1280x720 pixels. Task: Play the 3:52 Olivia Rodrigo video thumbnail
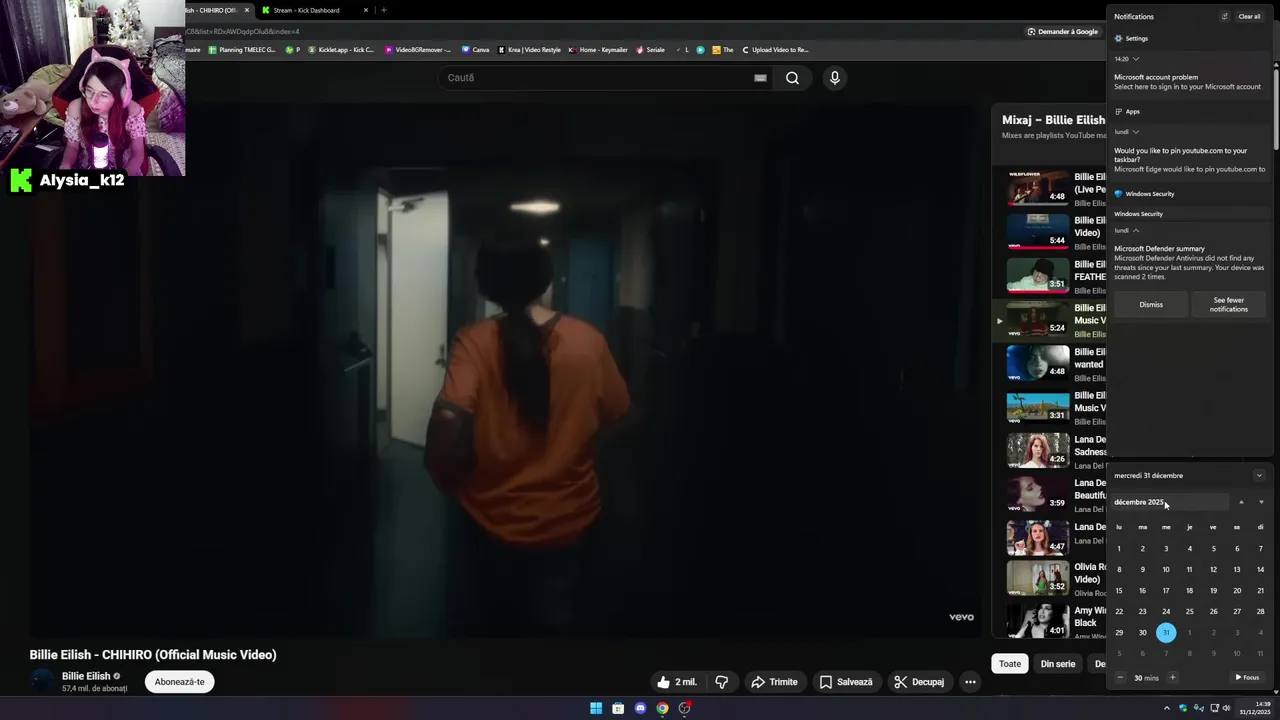[1038, 578]
